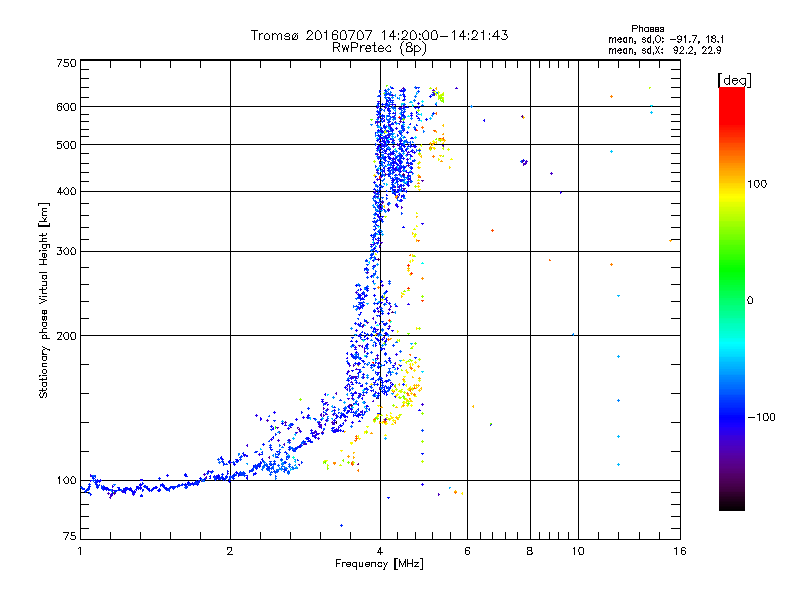Click the black bottom end of the colorbar
Screen dimensions: 800x600
(x=732, y=503)
